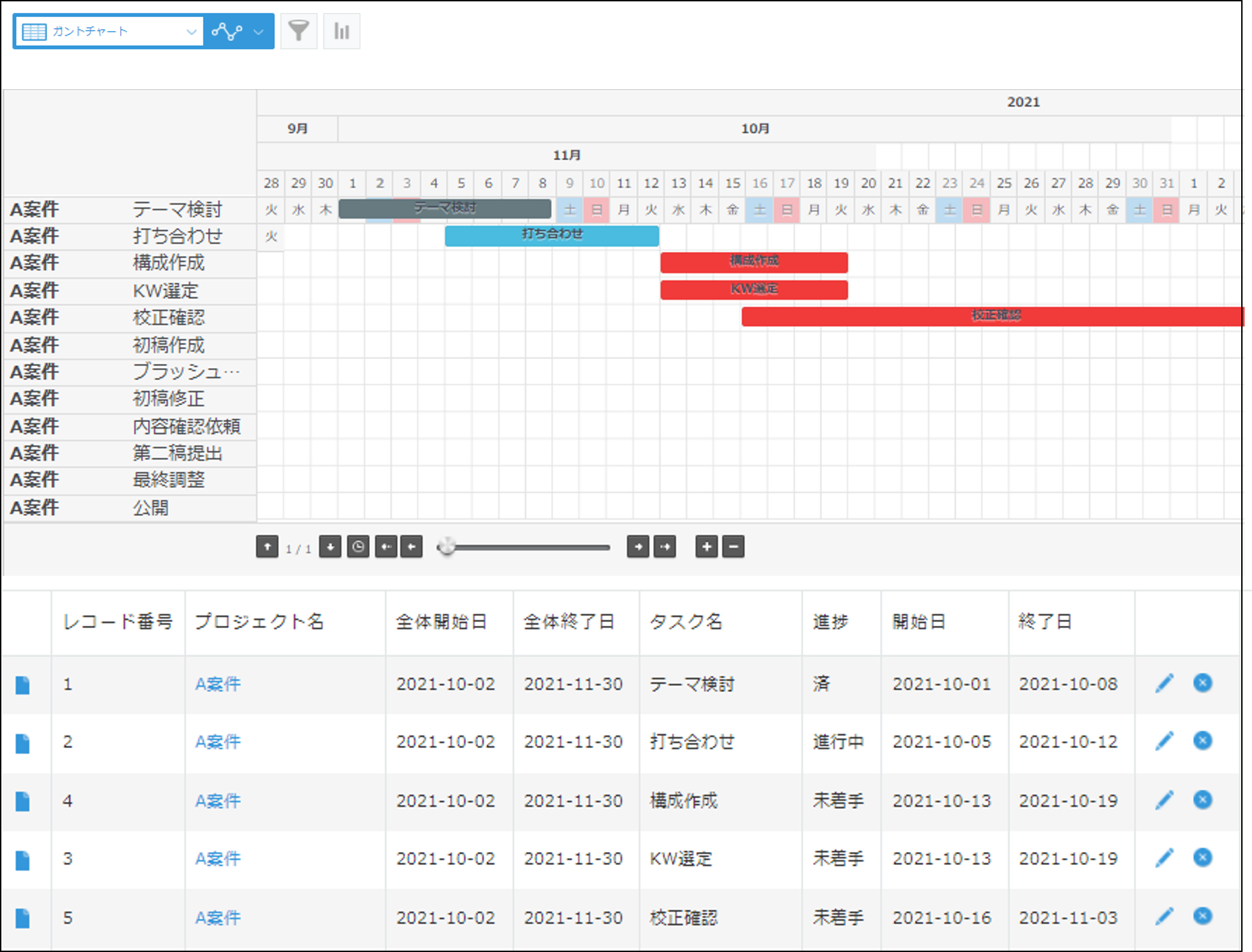Open record 3 details via document icon
Image resolution: width=1252 pixels, height=952 pixels.
pyautogui.click(x=23, y=860)
